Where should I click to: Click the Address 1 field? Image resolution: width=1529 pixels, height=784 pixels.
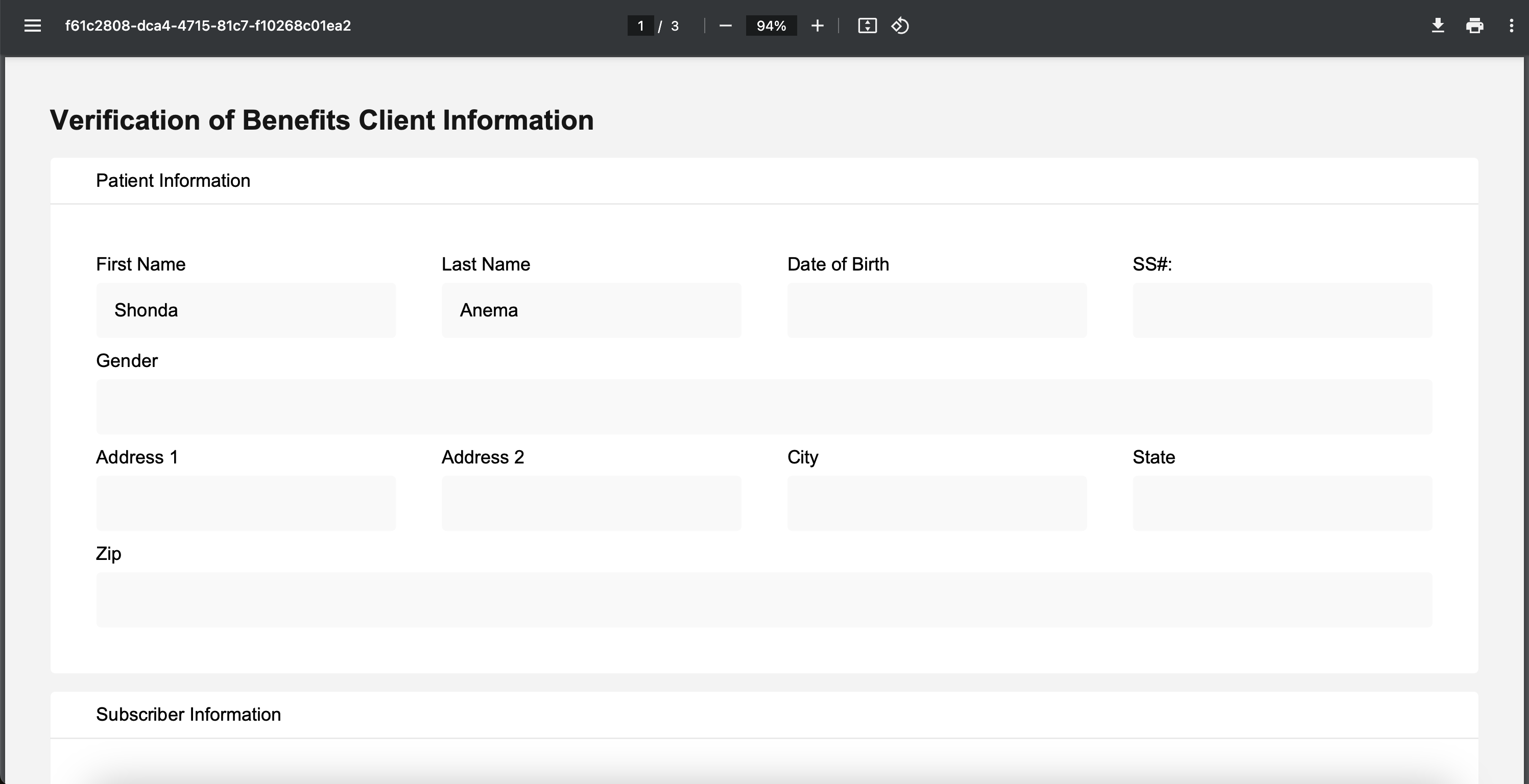[x=246, y=503]
